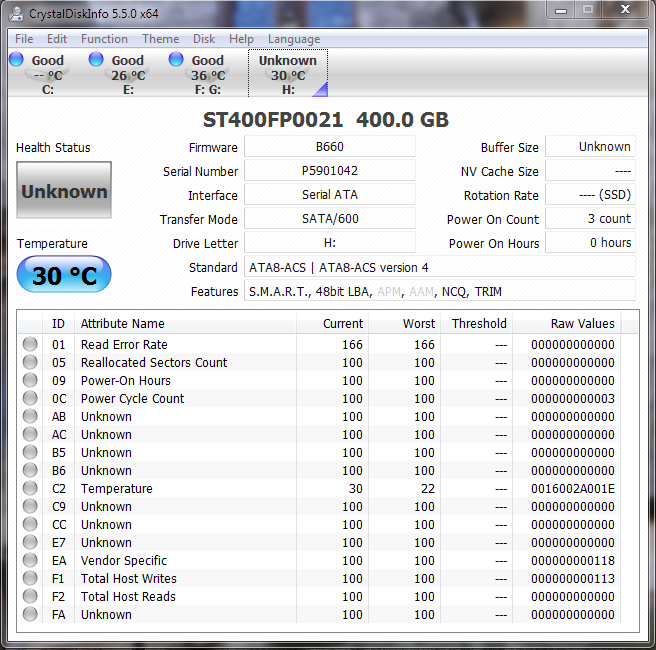Click the Raw Values column header

(582, 324)
